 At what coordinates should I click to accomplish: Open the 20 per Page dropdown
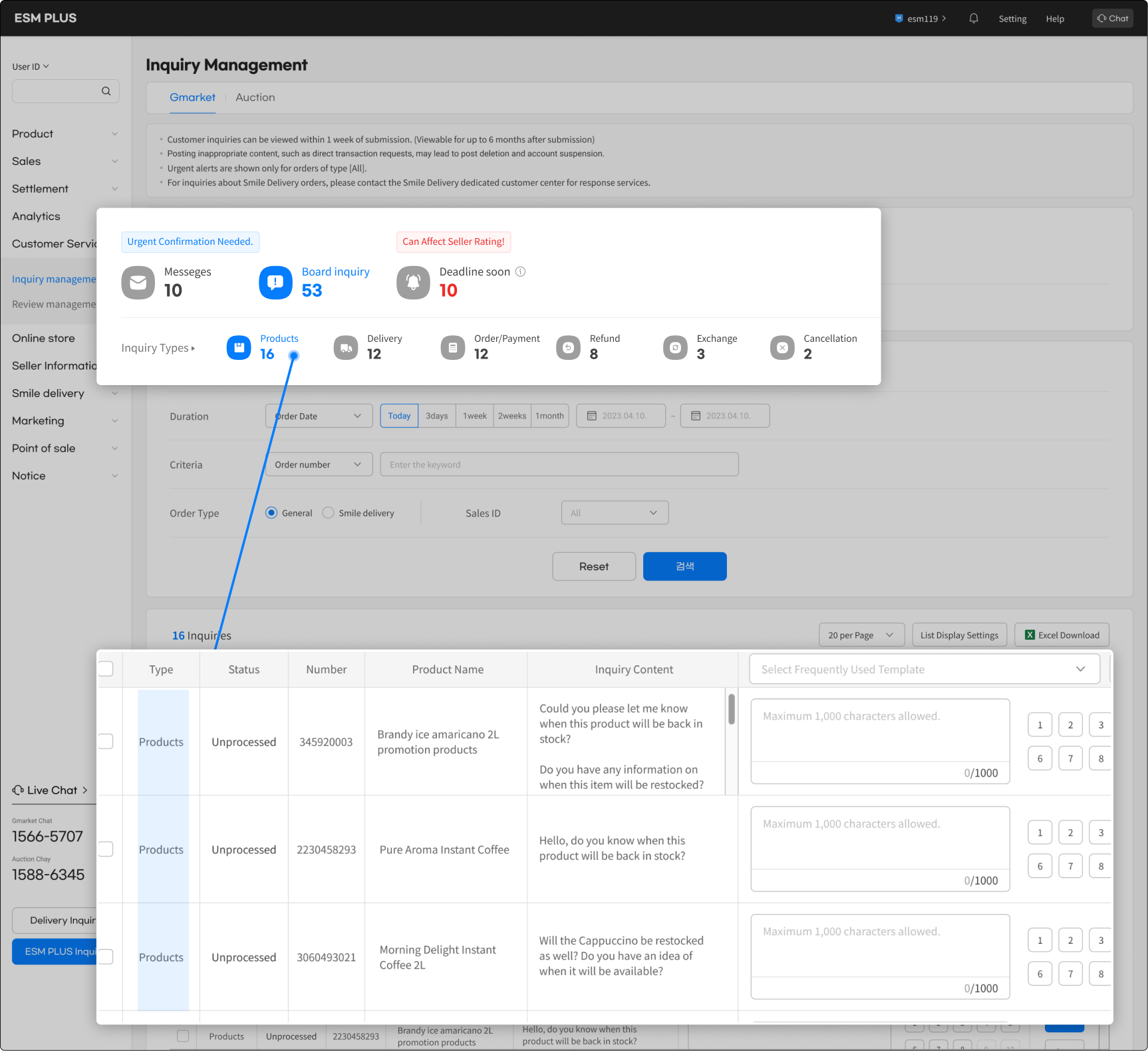pyautogui.click(x=861, y=635)
